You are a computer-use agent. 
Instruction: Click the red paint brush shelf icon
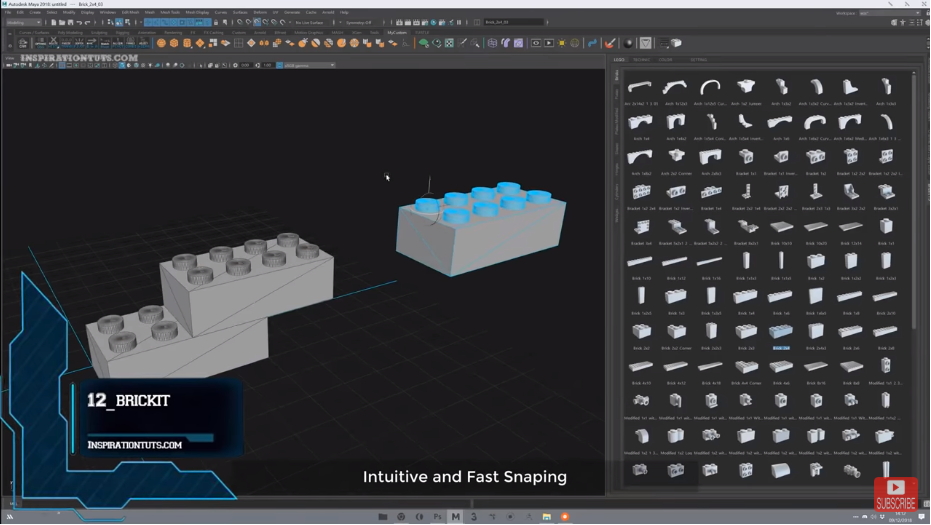(x=610, y=43)
